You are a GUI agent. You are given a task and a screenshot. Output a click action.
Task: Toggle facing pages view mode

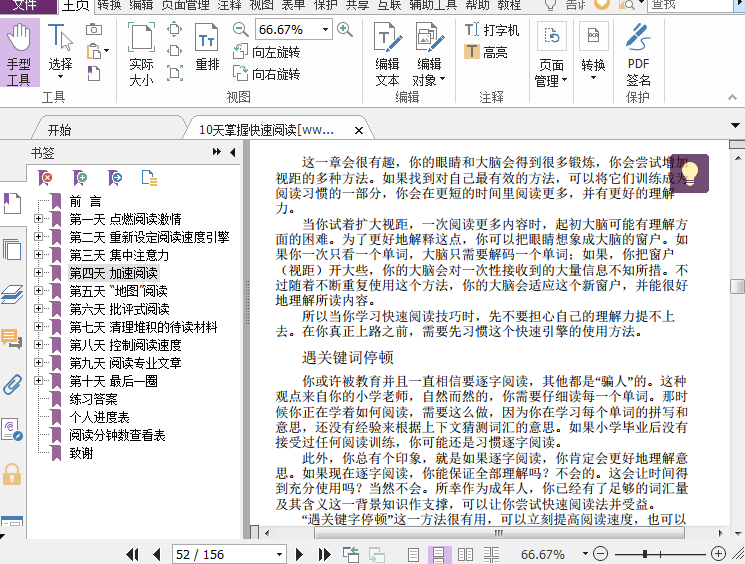pyautogui.click(x=465, y=554)
